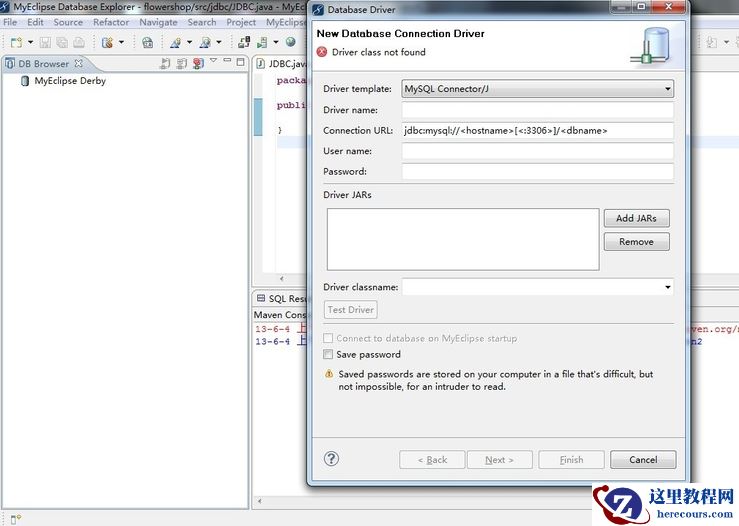This screenshot has height=526, width=739.
Task: Open the New wizard dropdown arrow
Action: 31,42
